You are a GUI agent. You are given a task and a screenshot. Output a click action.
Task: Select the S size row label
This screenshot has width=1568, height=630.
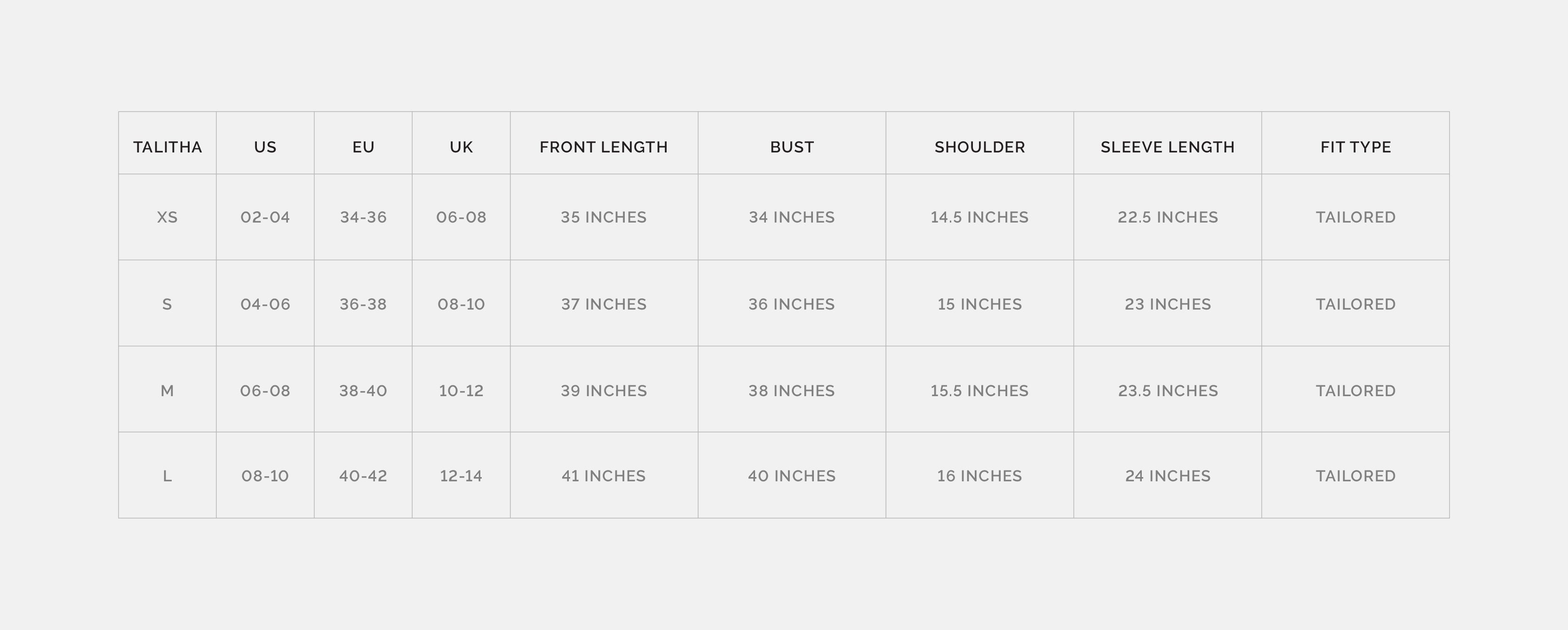pyautogui.click(x=167, y=304)
